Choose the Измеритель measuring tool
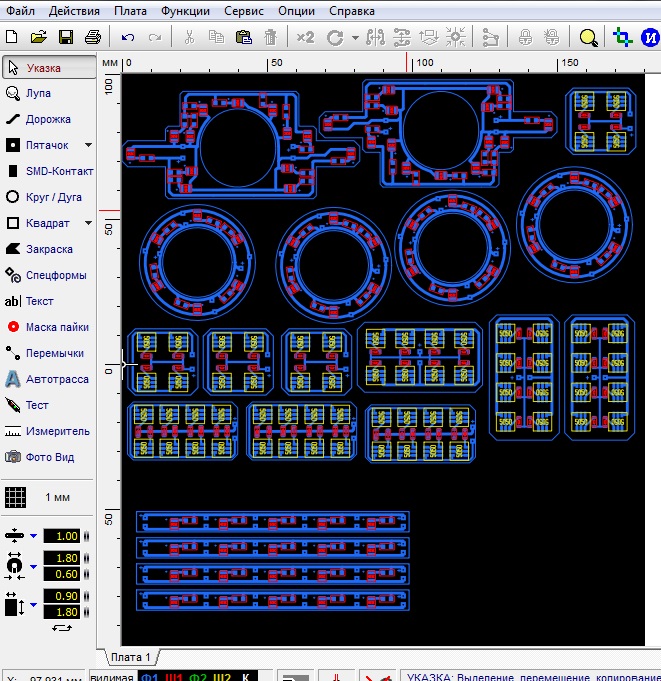Viewport: 661px width, 681px height. tap(48, 431)
